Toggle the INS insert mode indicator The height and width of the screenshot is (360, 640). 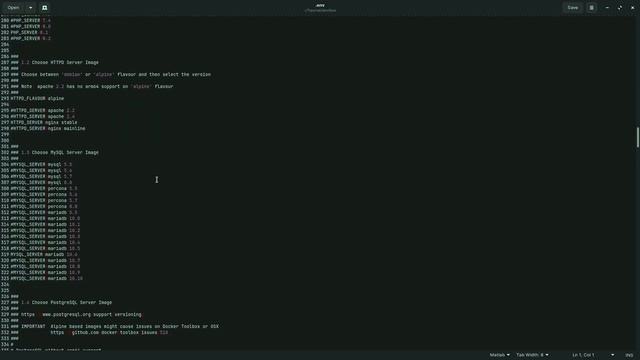click(x=629, y=355)
